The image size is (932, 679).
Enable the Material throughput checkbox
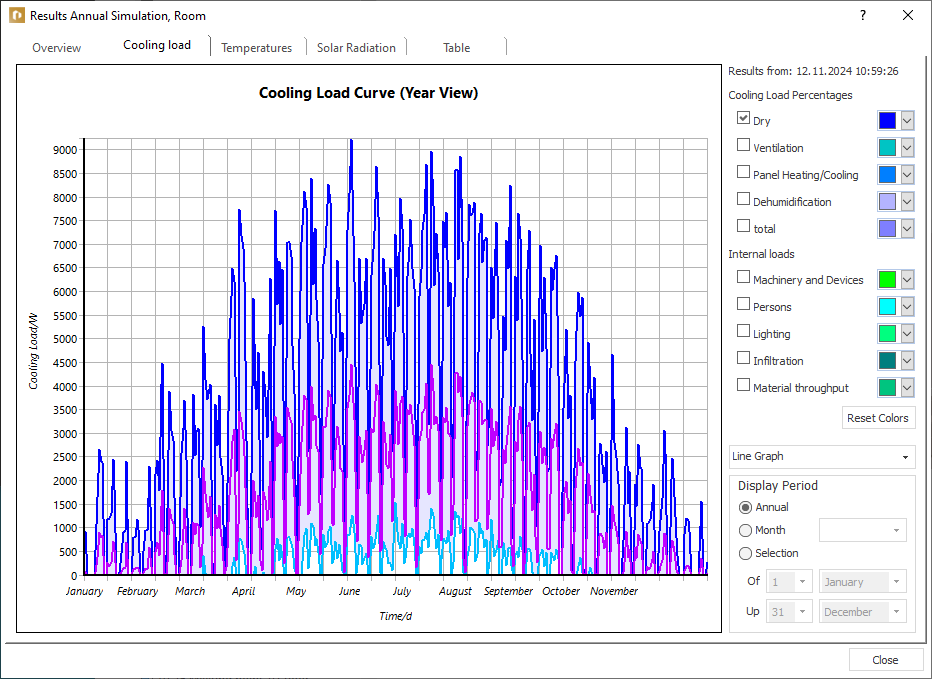point(743,385)
